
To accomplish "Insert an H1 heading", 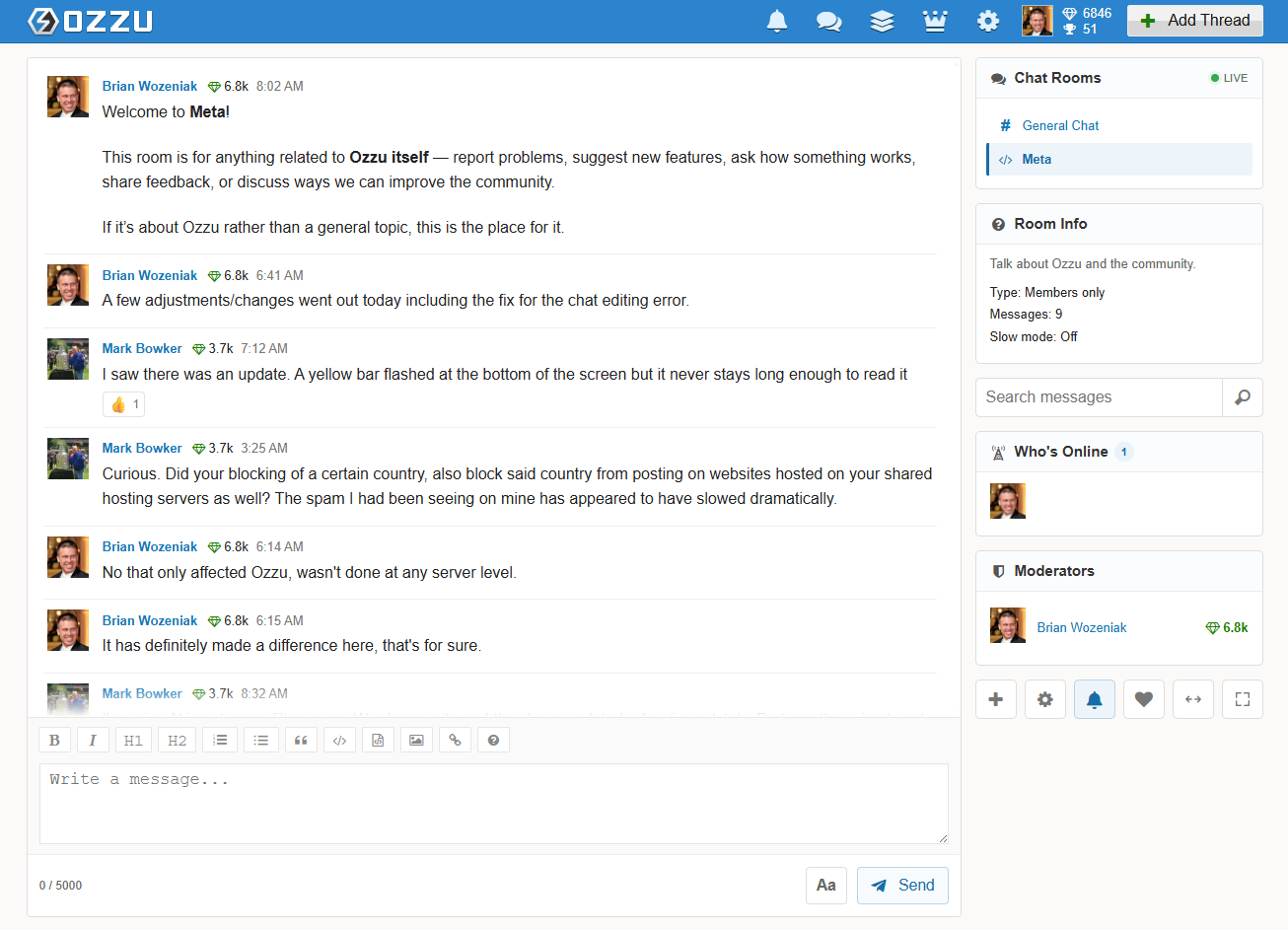I will (133, 740).
